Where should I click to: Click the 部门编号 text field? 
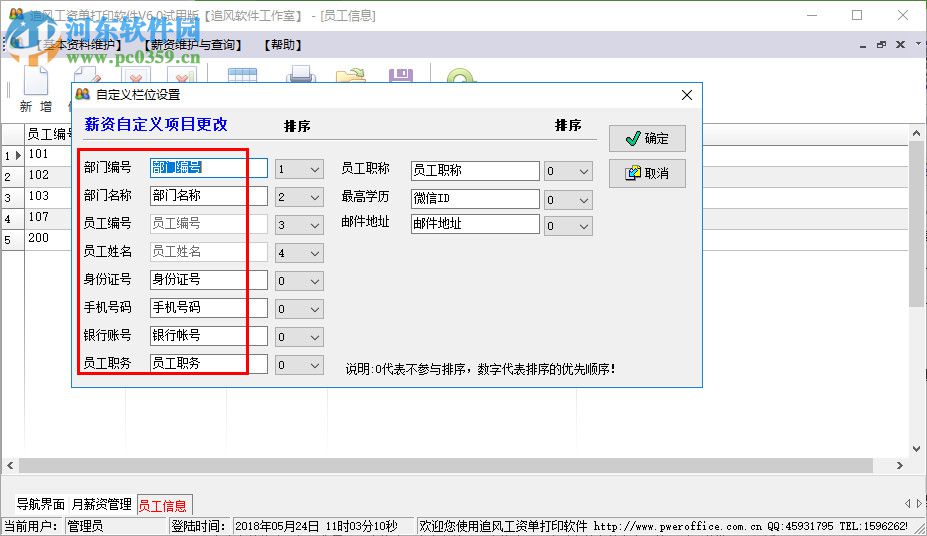(x=208, y=168)
